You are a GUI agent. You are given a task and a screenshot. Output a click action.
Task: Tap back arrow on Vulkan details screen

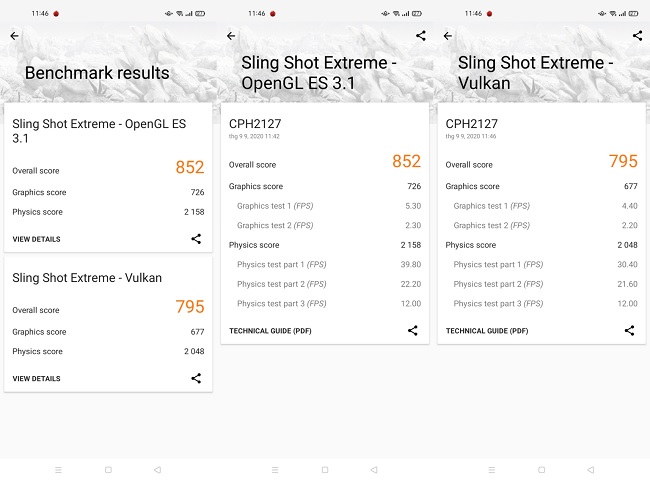click(x=448, y=36)
